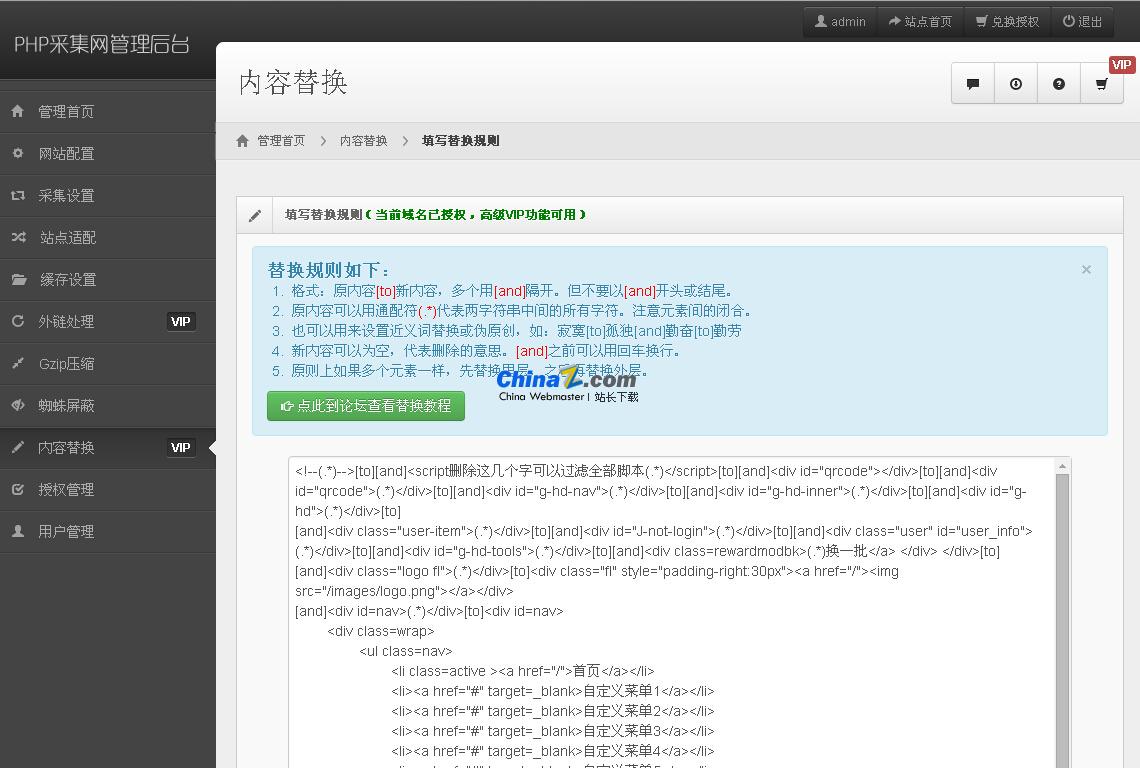Click the shopping cart icon with VIP badge
The image size is (1140, 768).
coord(1102,84)
